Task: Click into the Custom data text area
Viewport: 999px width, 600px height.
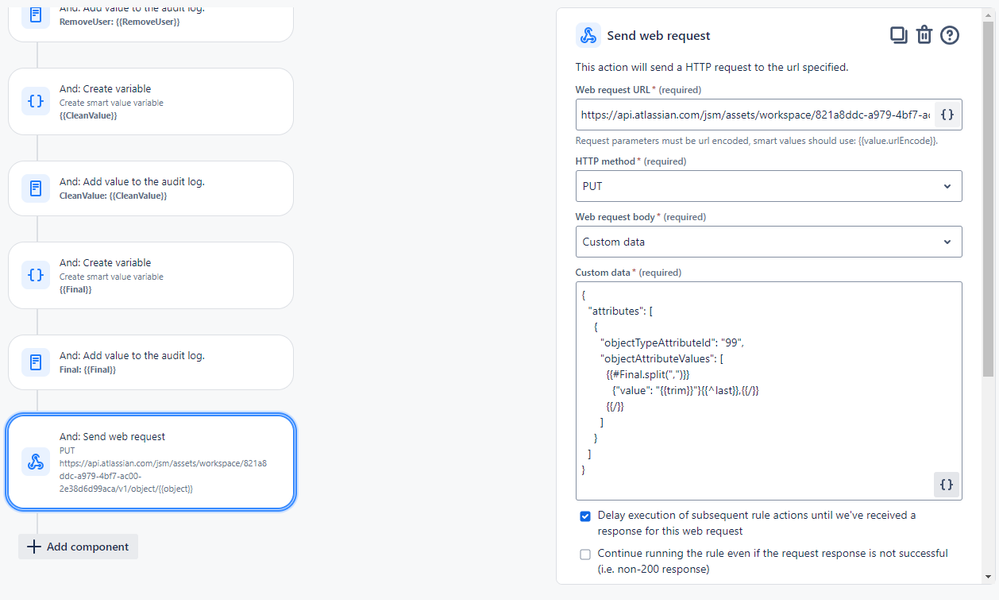Action: 768,390
